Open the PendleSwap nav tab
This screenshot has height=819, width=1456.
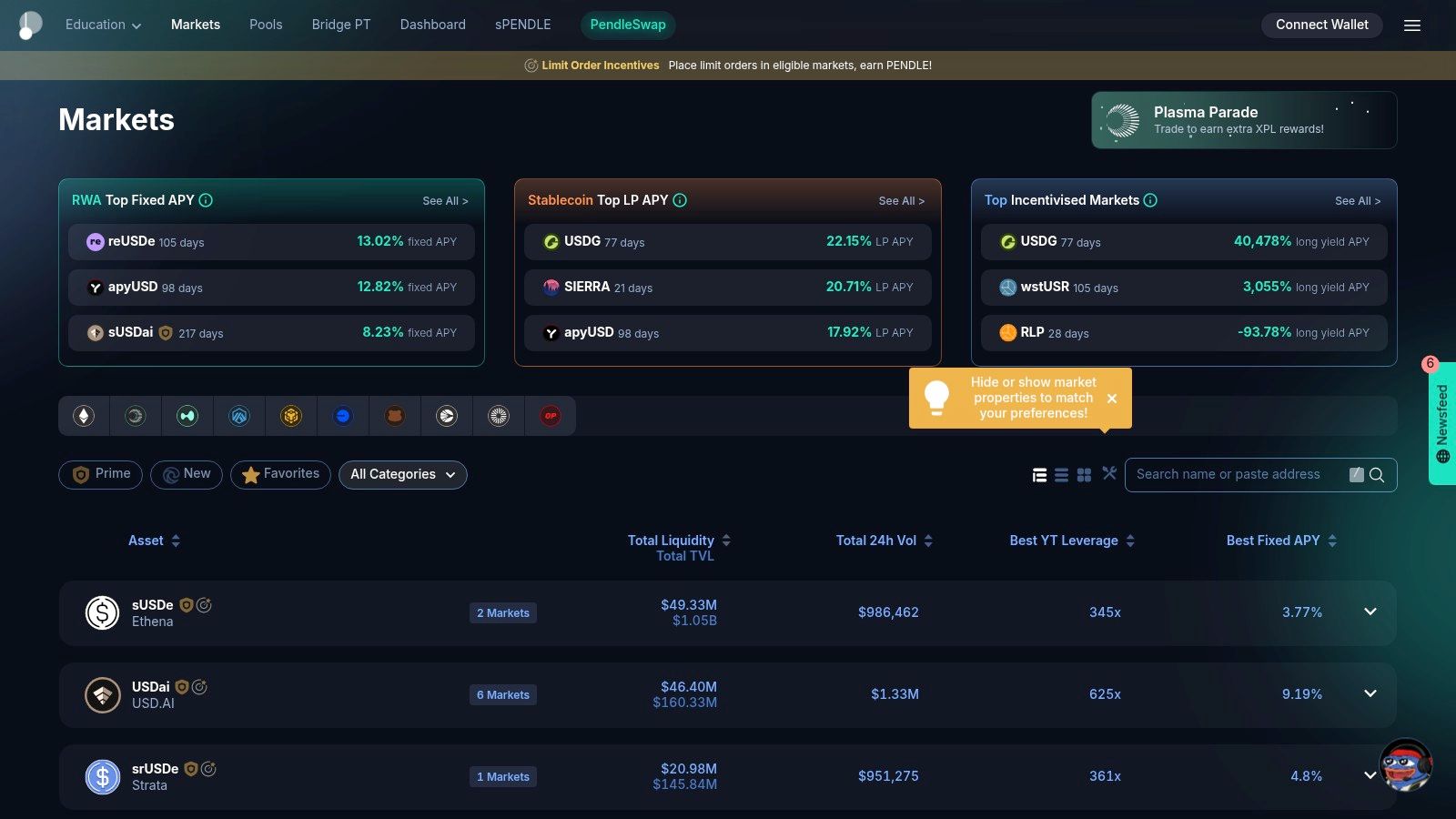(x=628, y=25)
